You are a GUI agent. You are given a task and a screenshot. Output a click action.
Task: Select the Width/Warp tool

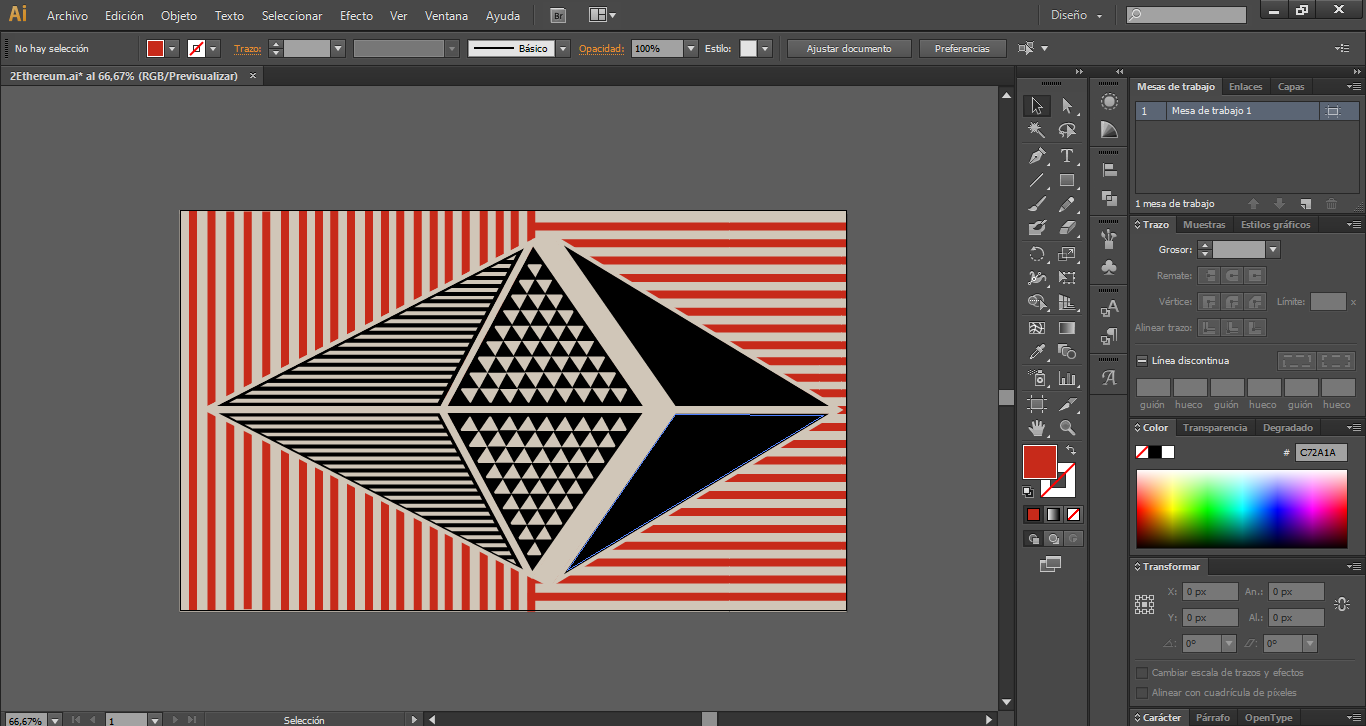(x=1037, y=279)
